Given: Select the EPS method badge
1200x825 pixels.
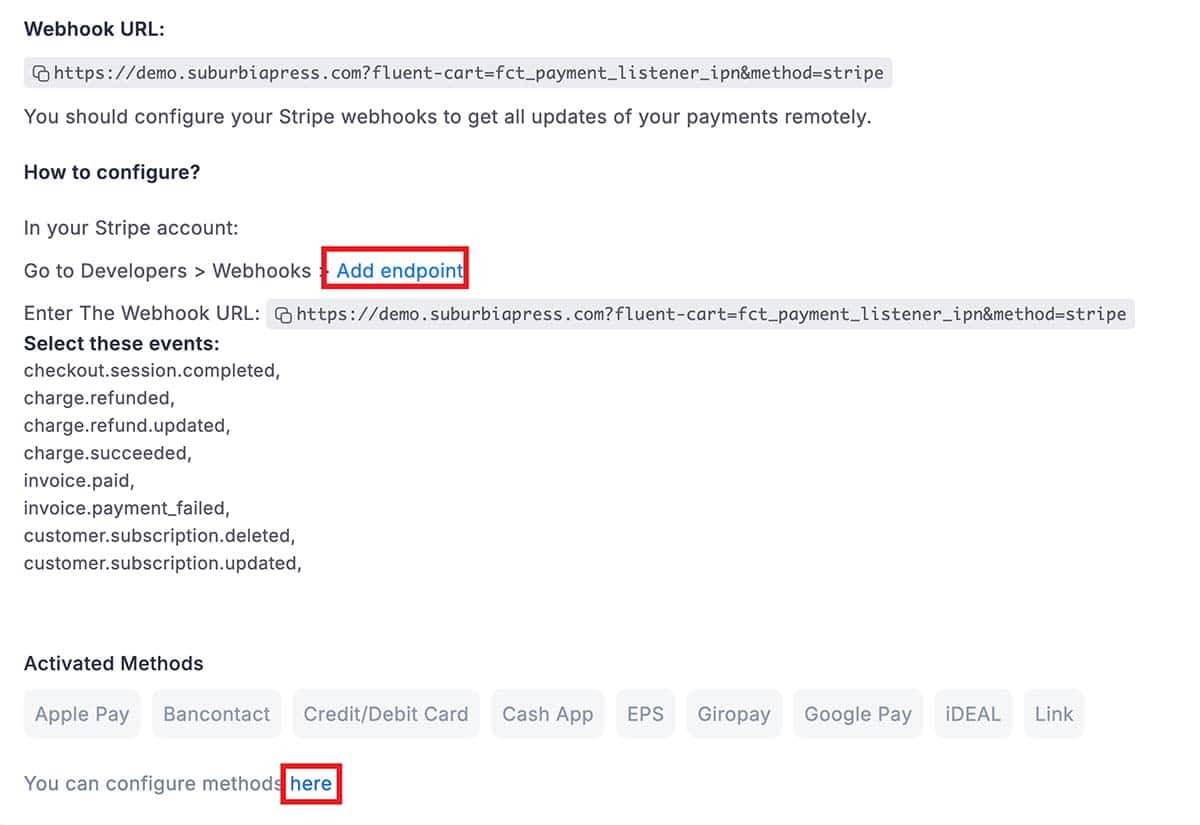Looking at the screenshot, I should [645, 714].
